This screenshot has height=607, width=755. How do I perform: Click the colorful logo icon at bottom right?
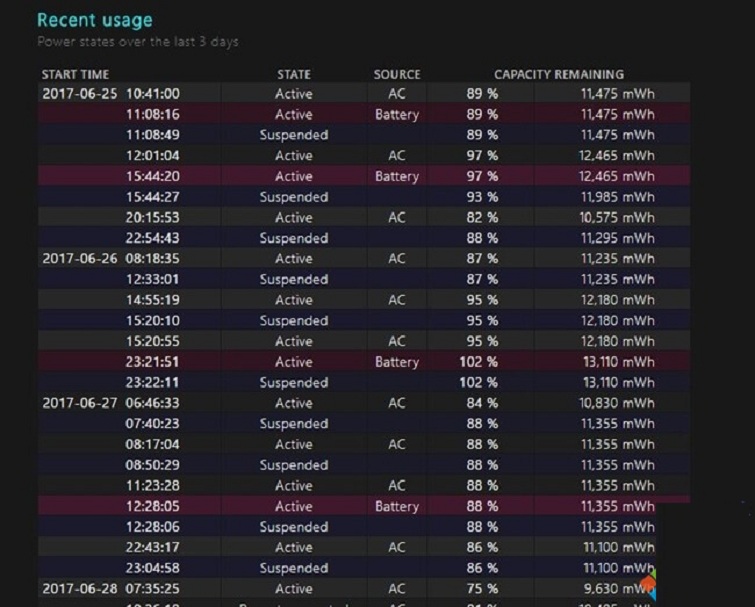(x=648, y=583)
